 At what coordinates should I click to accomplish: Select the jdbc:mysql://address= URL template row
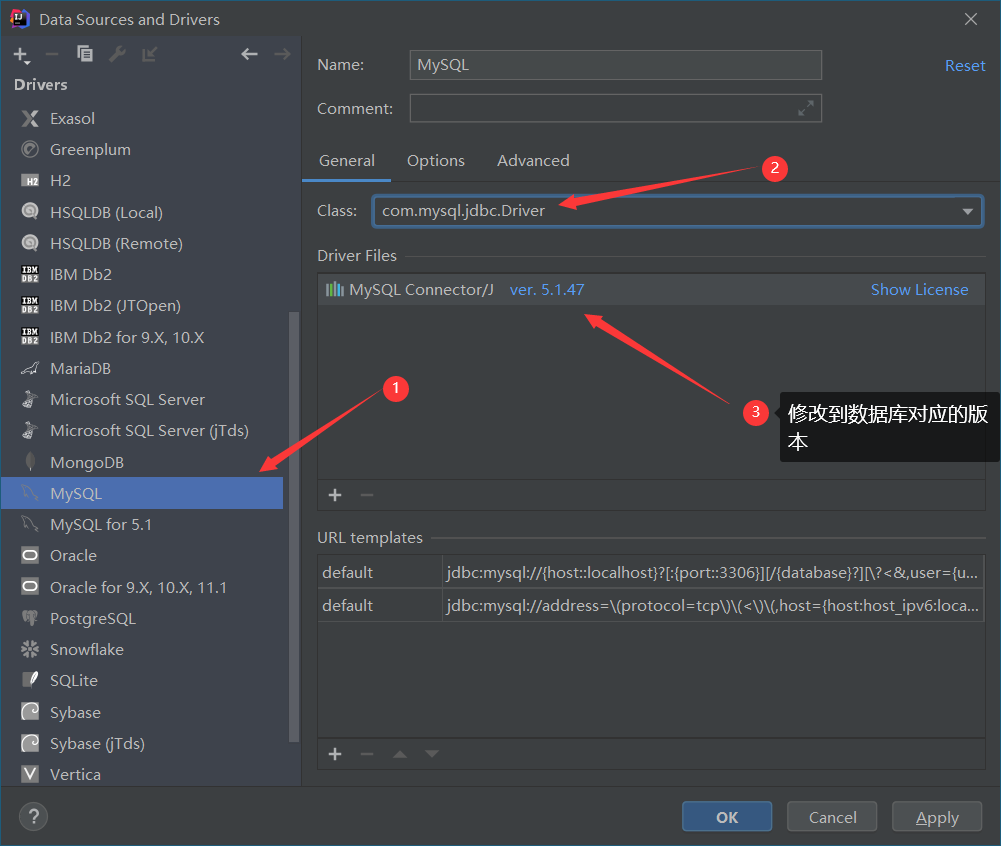(651, 605)
